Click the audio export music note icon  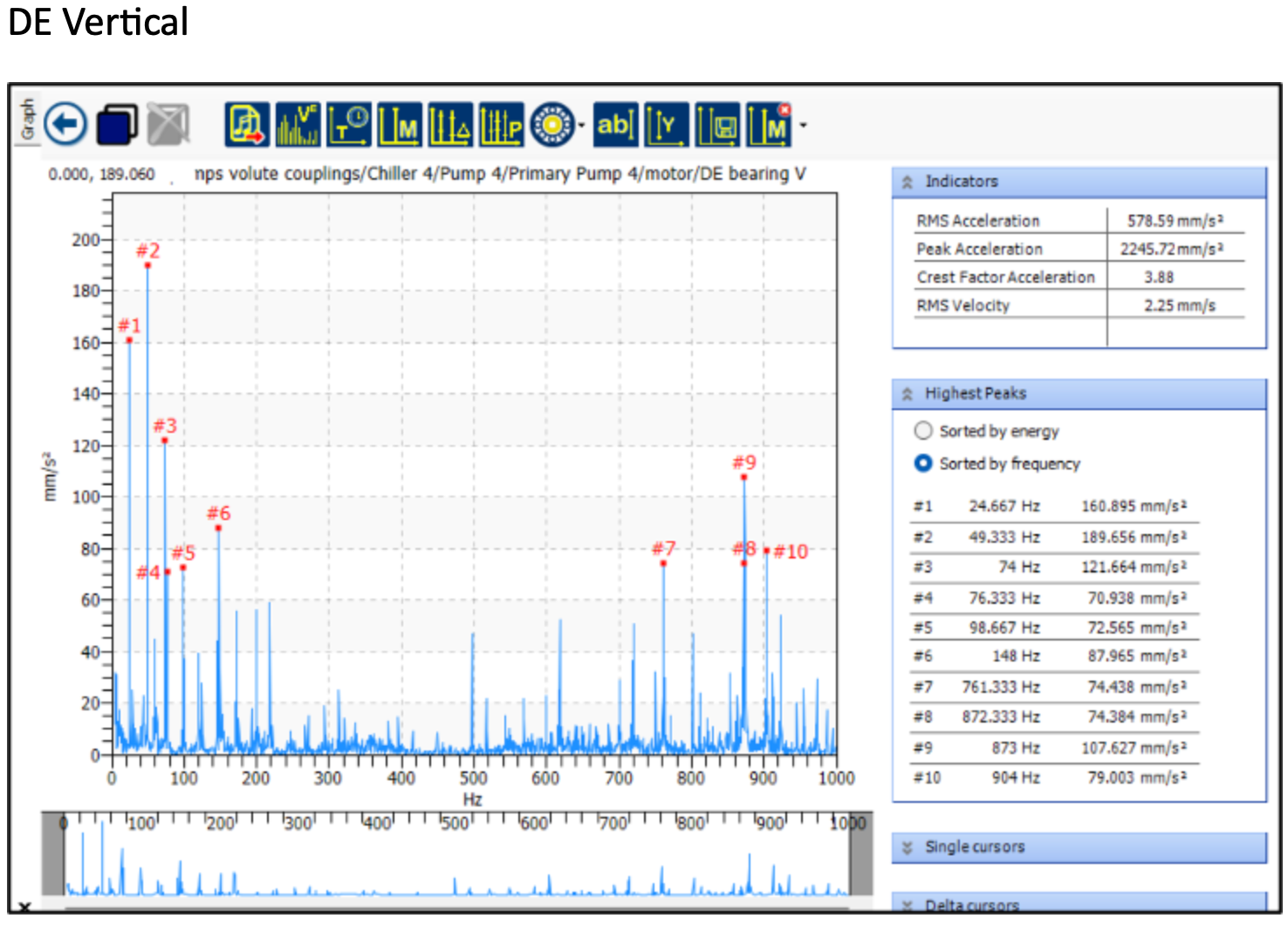(x=247, y=124)
